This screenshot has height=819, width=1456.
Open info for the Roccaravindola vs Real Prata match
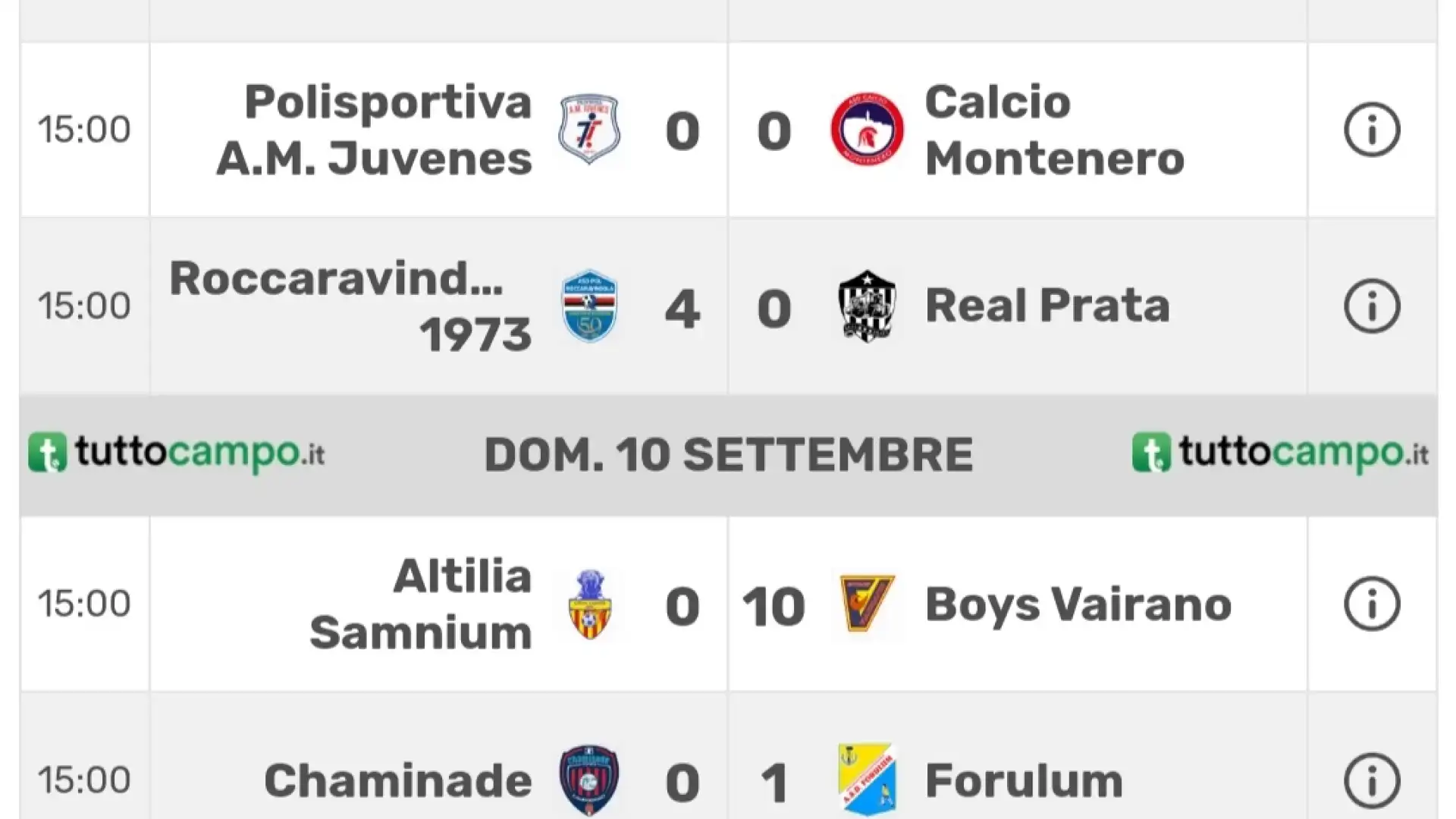(x=1372, y=306)
